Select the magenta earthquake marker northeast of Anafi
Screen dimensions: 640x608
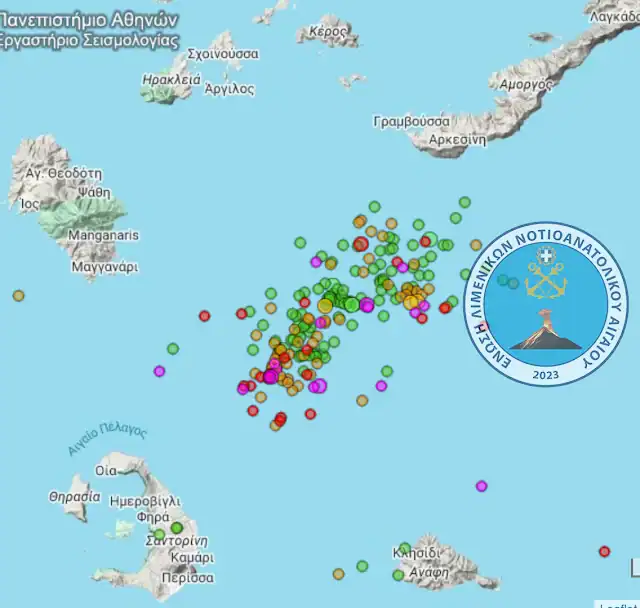[x=481, y=486]
